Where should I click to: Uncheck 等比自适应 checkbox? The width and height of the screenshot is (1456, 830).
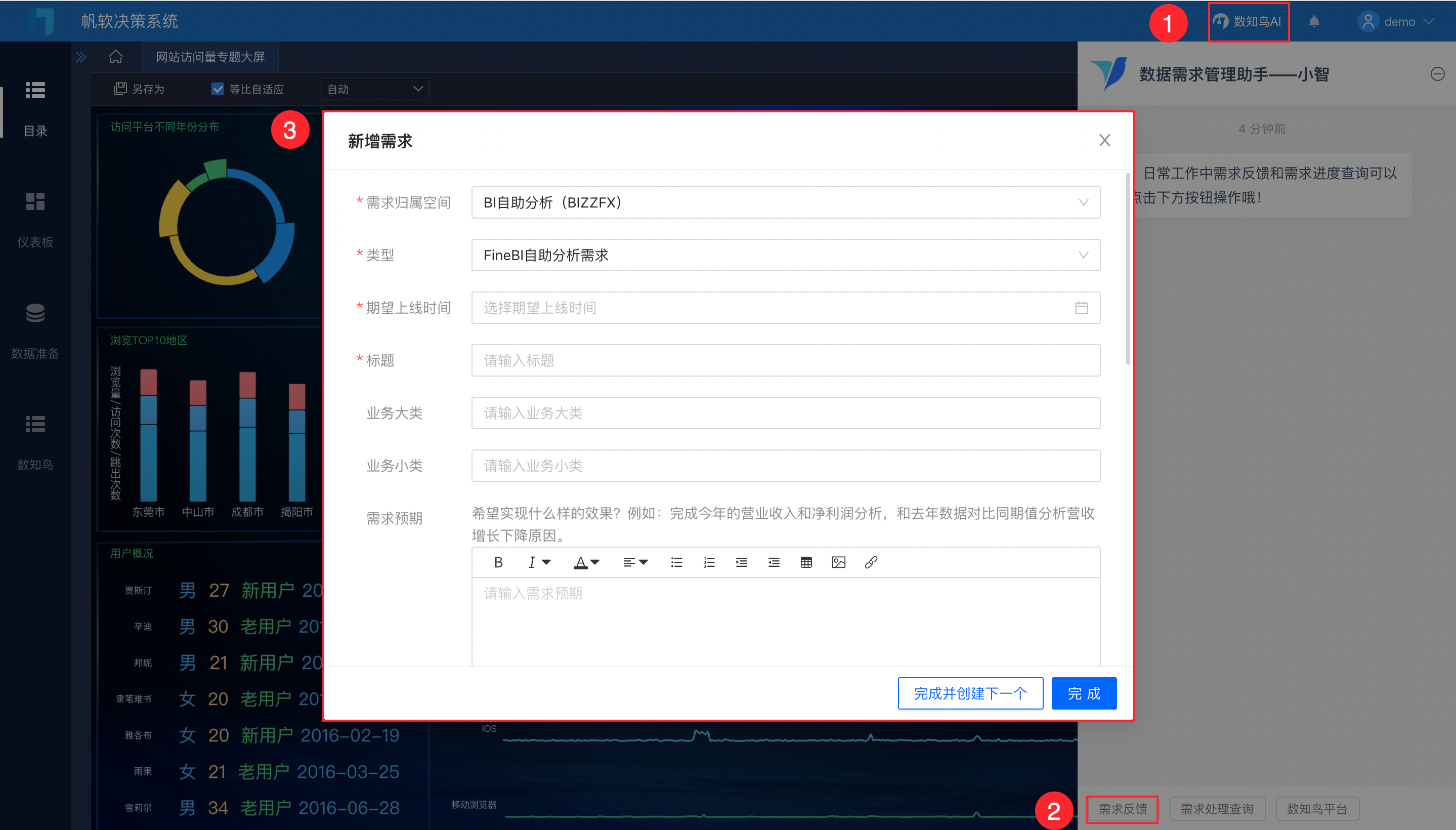click(x=217, y=89)
